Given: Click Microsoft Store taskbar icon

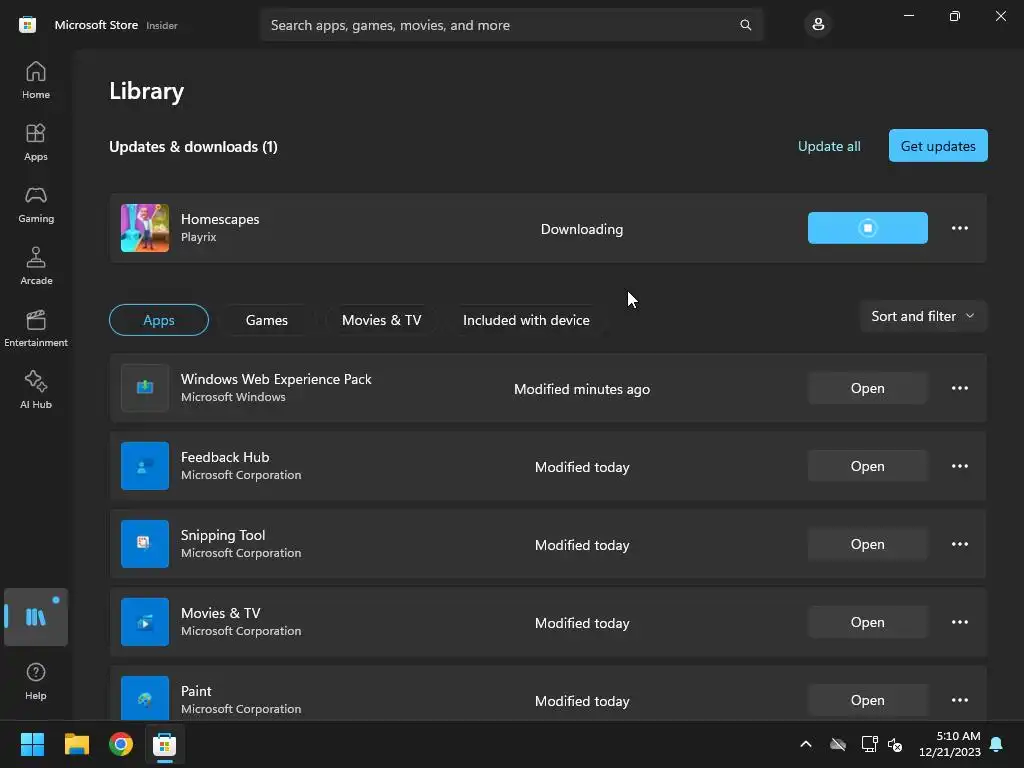Looking at the screenshot, I should point(165,744).
